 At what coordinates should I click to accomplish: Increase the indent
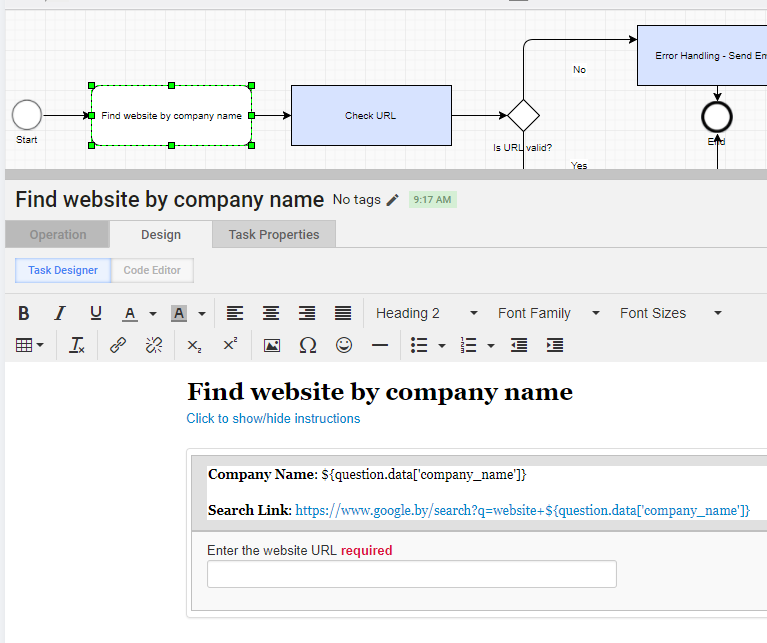555,345
